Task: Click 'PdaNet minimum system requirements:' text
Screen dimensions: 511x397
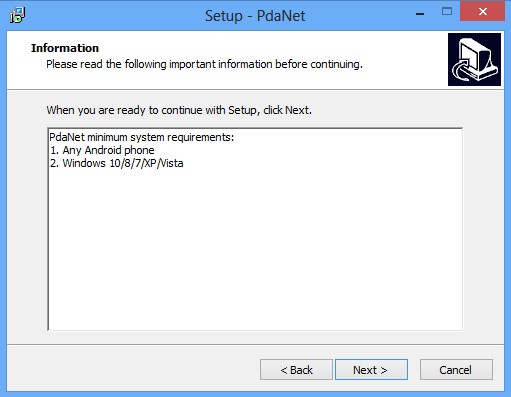Action: point(142,137)
